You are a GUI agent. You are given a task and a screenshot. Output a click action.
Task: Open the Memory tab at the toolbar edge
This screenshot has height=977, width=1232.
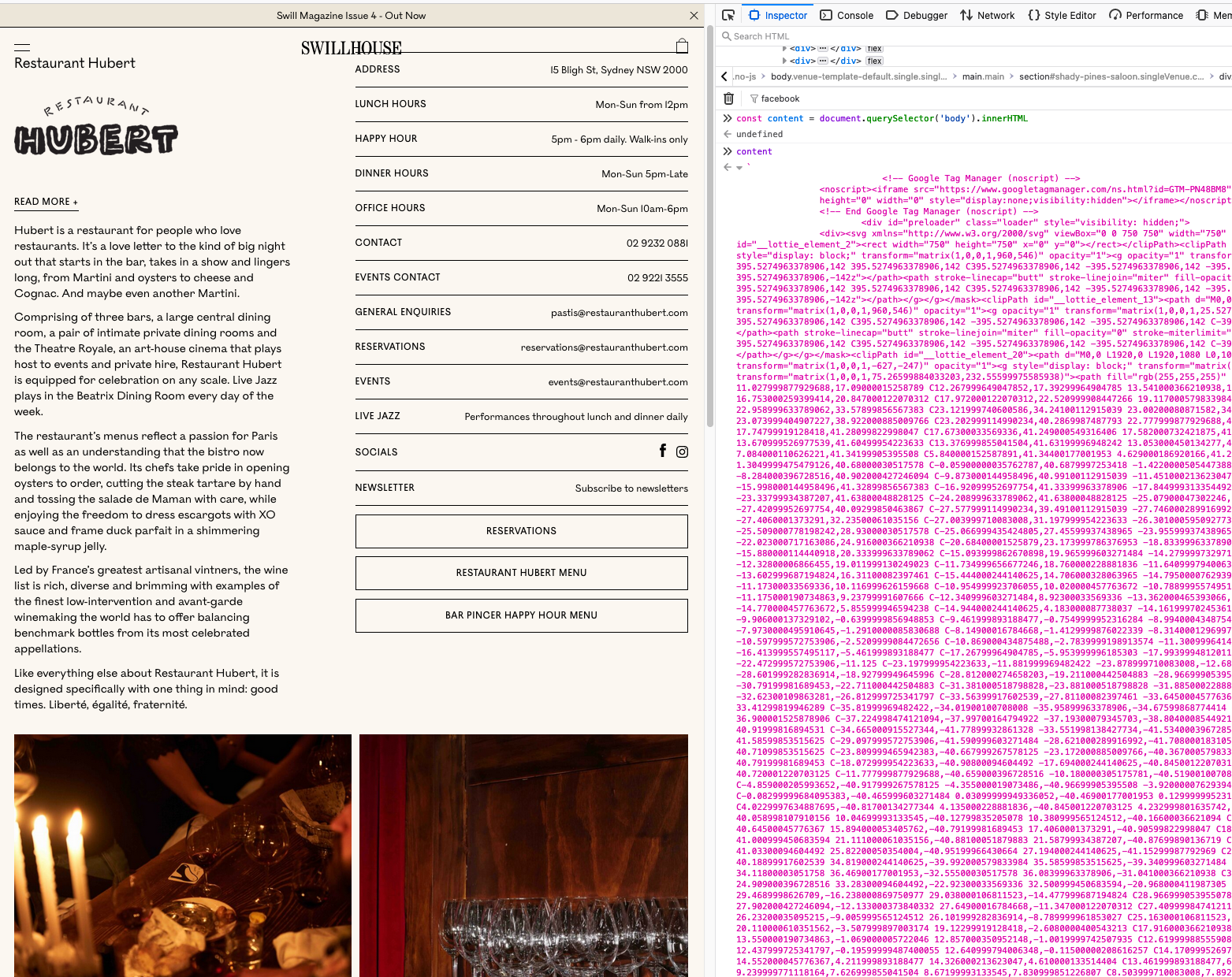[1213, 15]
